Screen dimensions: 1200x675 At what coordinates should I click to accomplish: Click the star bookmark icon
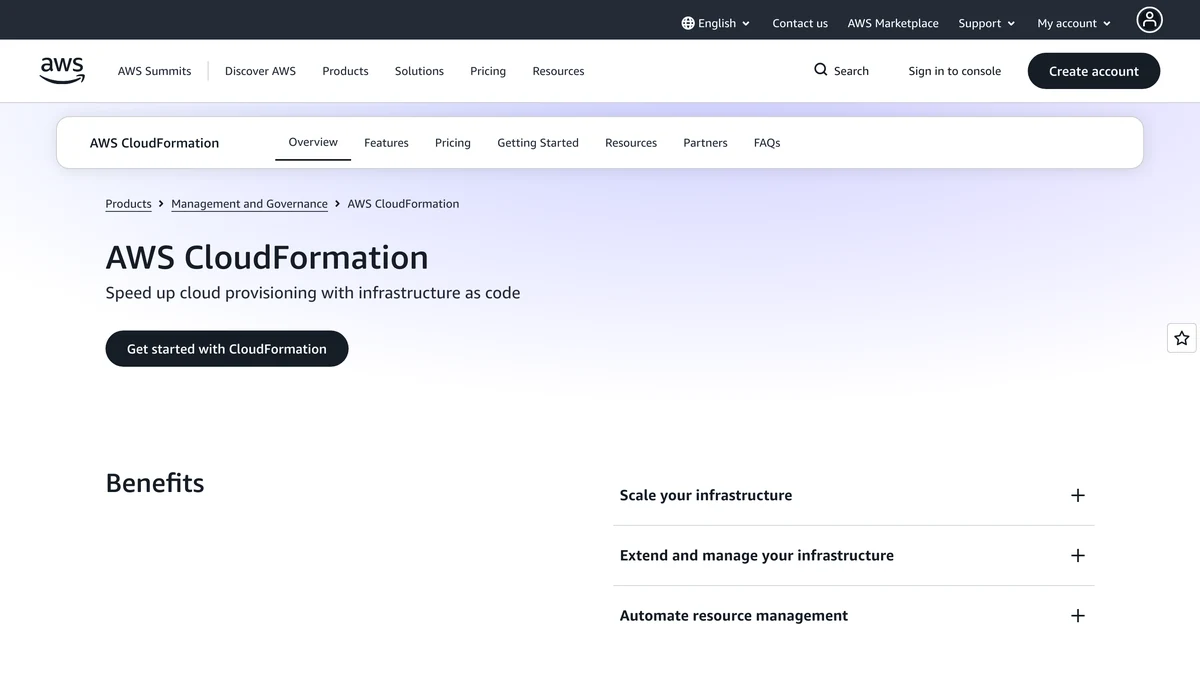coord(1182,338)
